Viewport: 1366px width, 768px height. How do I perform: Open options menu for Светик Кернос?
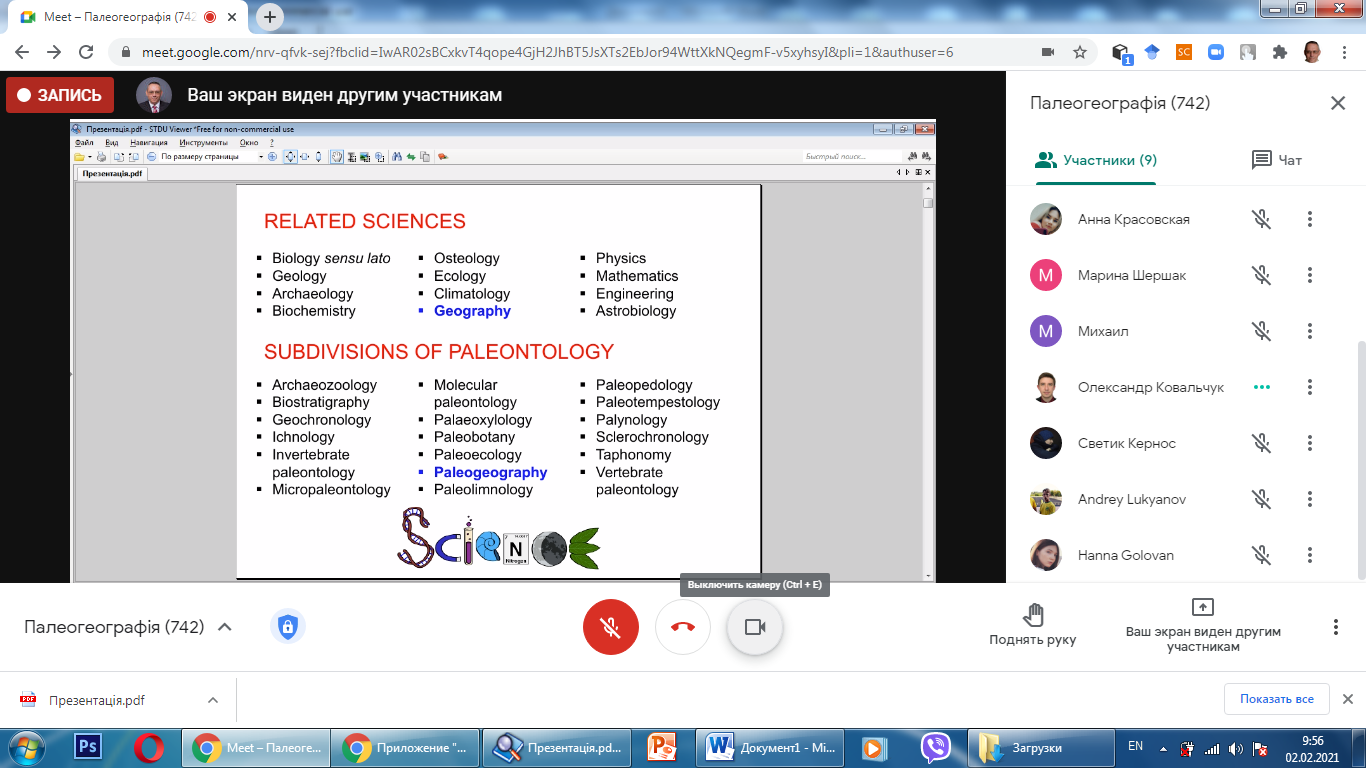[1310, 443]
